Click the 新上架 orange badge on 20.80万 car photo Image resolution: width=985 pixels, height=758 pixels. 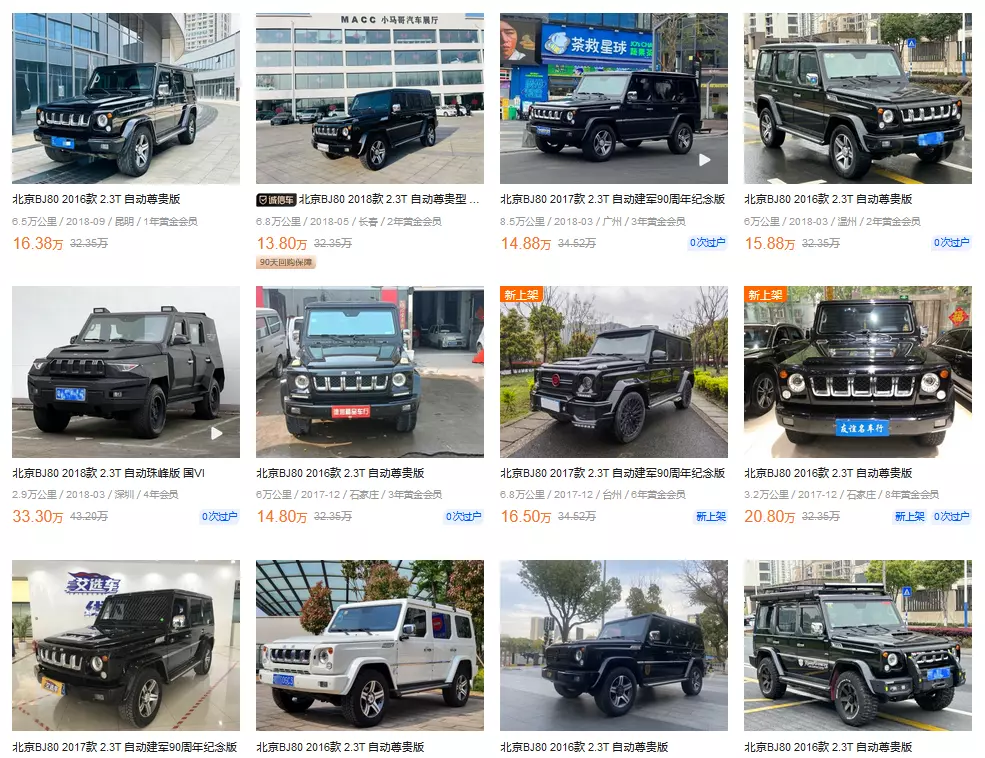pos(765,295)
